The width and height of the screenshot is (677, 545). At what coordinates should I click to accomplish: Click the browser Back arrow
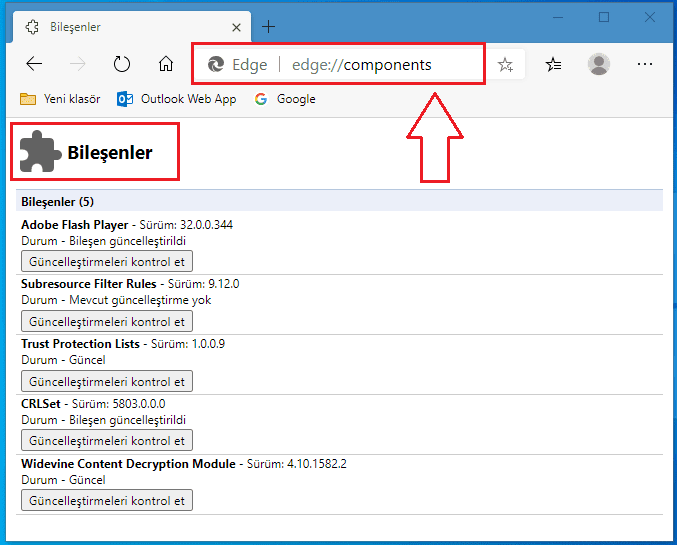pyautogui.click(x=34, y=64)
